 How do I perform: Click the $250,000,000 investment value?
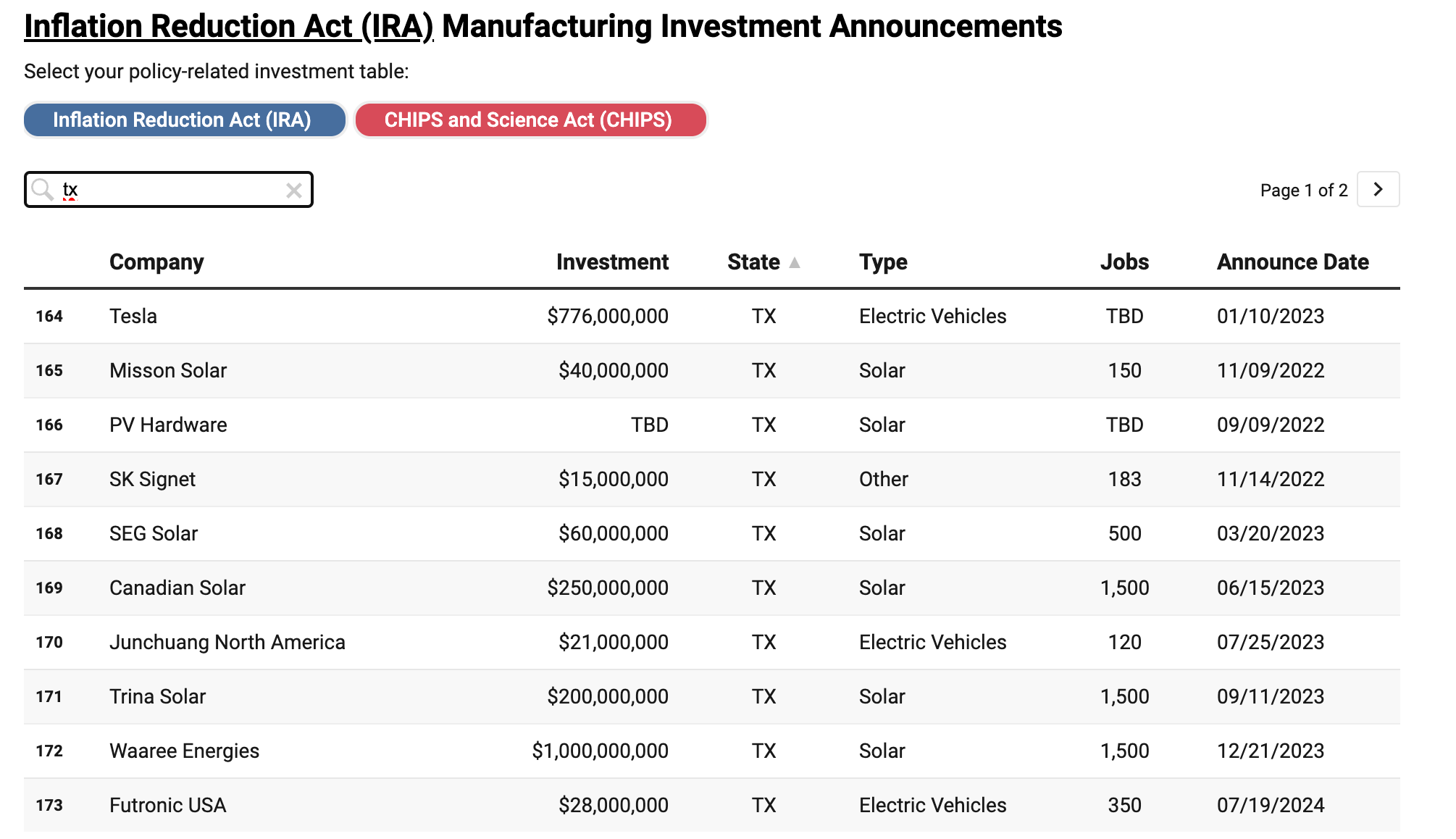pyautogui.click(x=608, y=588)
